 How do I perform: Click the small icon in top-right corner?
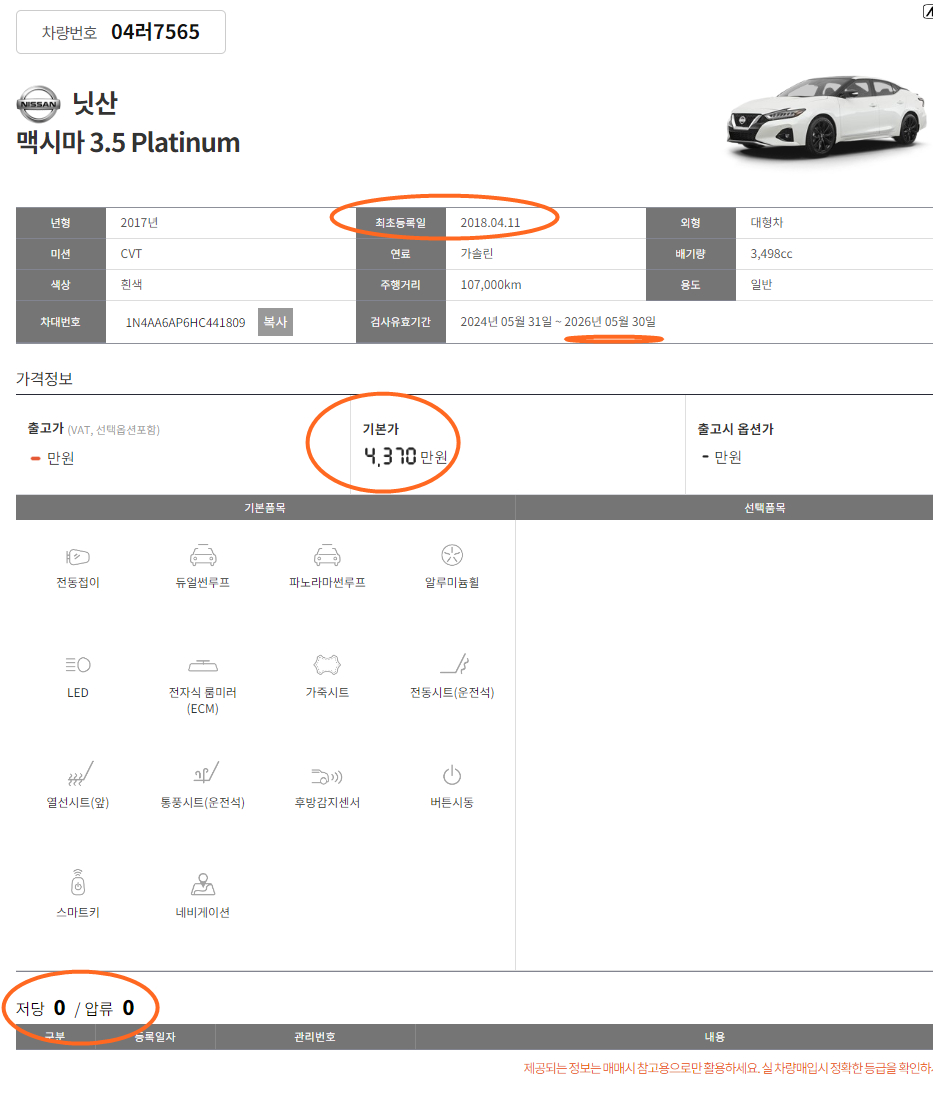click(x=926, y=12)
